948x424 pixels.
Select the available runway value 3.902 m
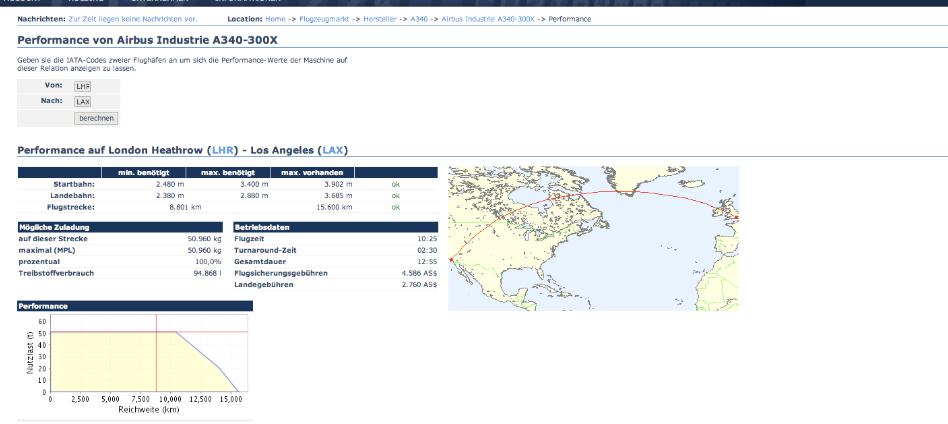pyautogui.click(x=338, y=184)
